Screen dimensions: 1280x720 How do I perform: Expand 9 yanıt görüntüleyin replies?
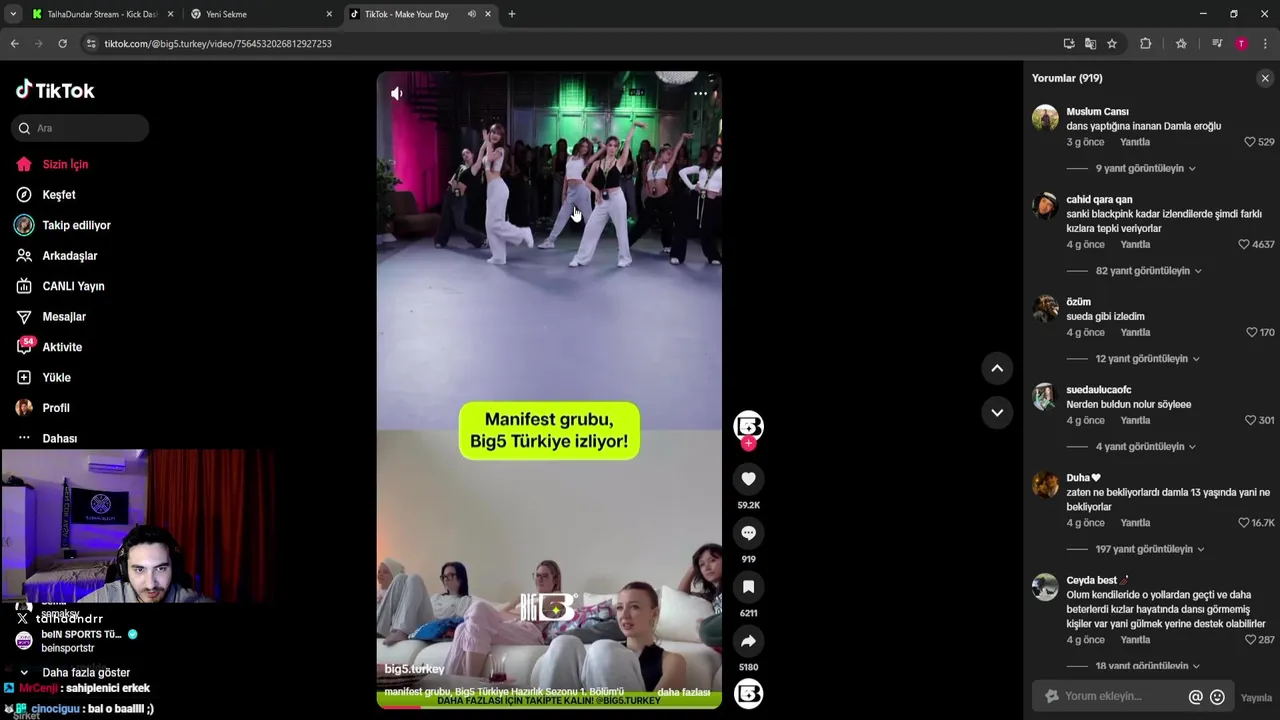(x=1145, y=169)
